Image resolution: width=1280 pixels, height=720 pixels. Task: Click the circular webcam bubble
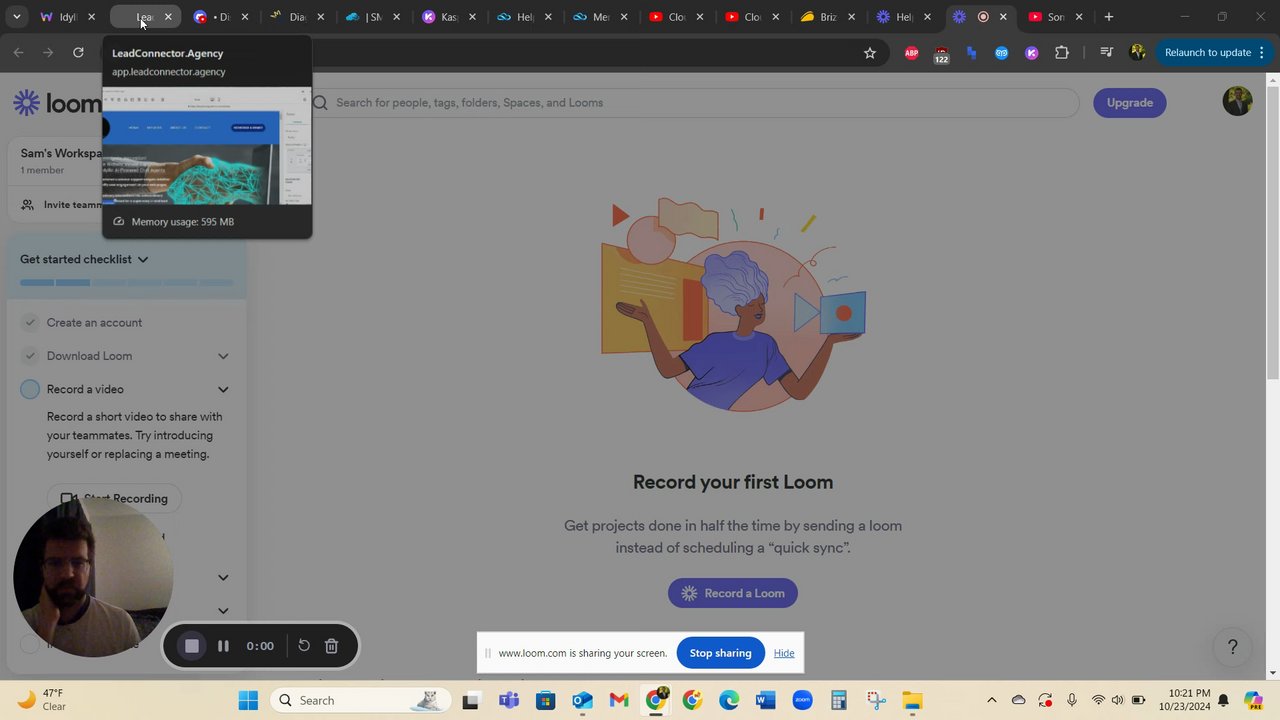92,578
